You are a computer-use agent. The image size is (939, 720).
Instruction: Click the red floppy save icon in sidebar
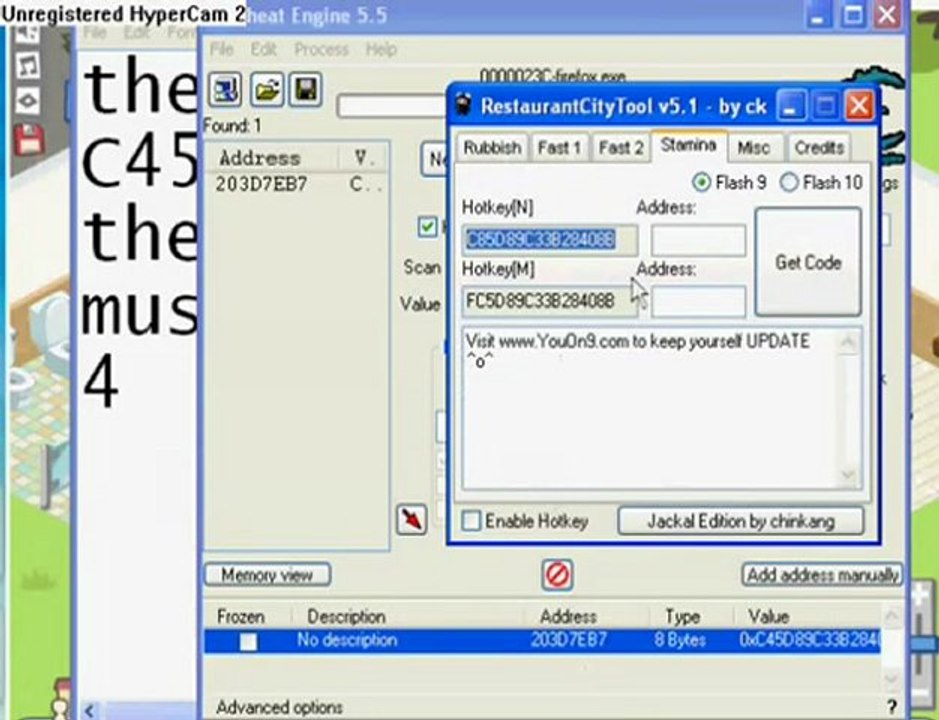pos(28,140)
